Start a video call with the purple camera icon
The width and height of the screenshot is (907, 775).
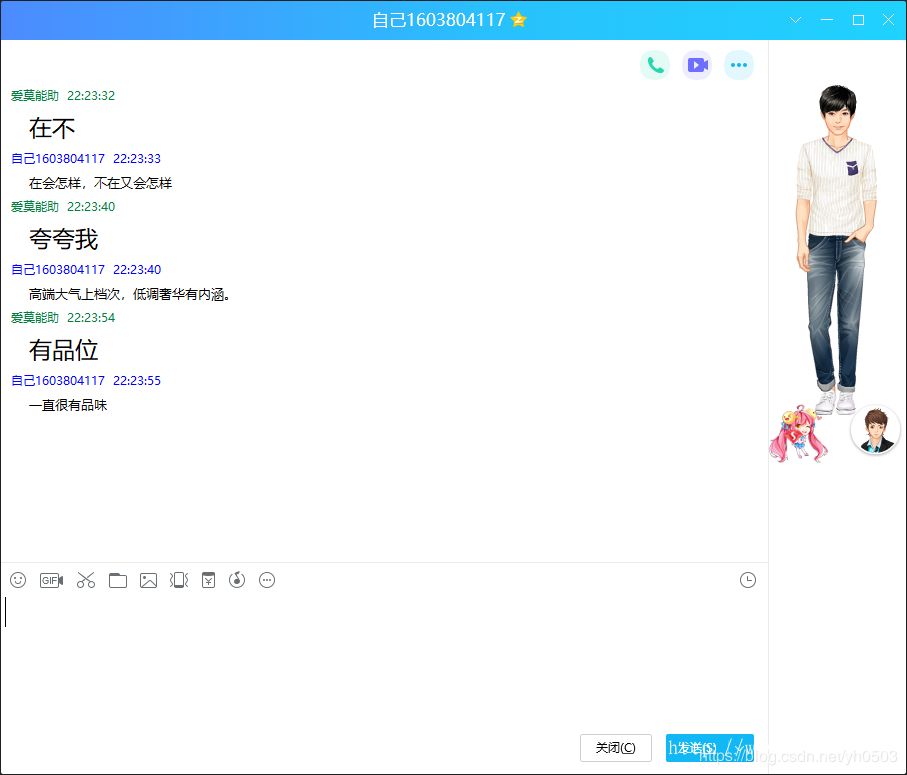click(x=697, y=65)
